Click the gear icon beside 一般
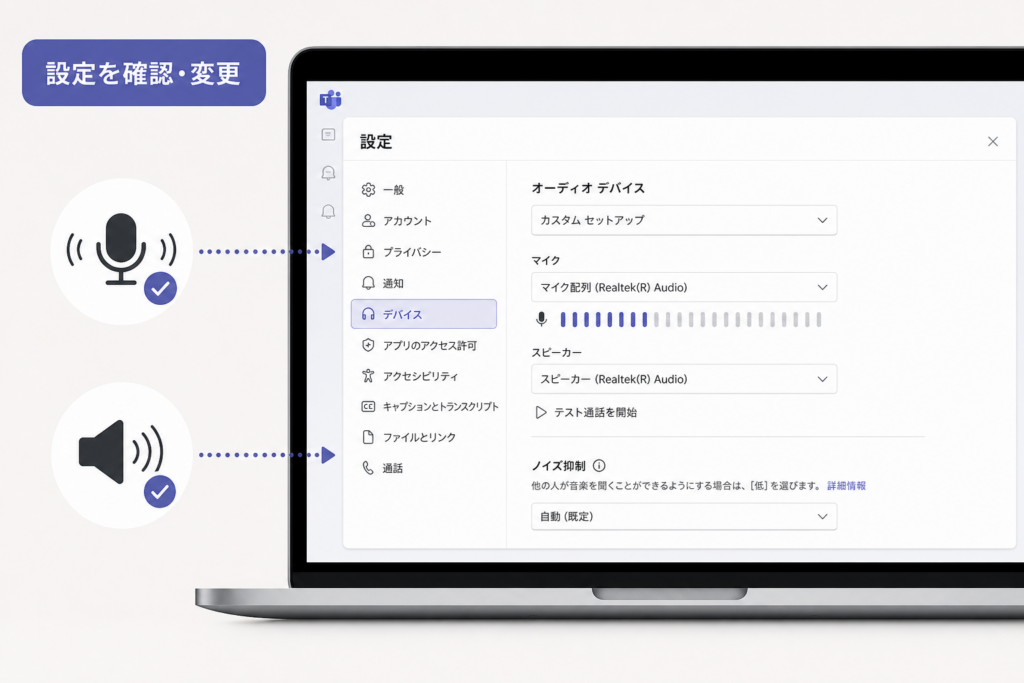The image size is (1024, 683). (368, 189)
